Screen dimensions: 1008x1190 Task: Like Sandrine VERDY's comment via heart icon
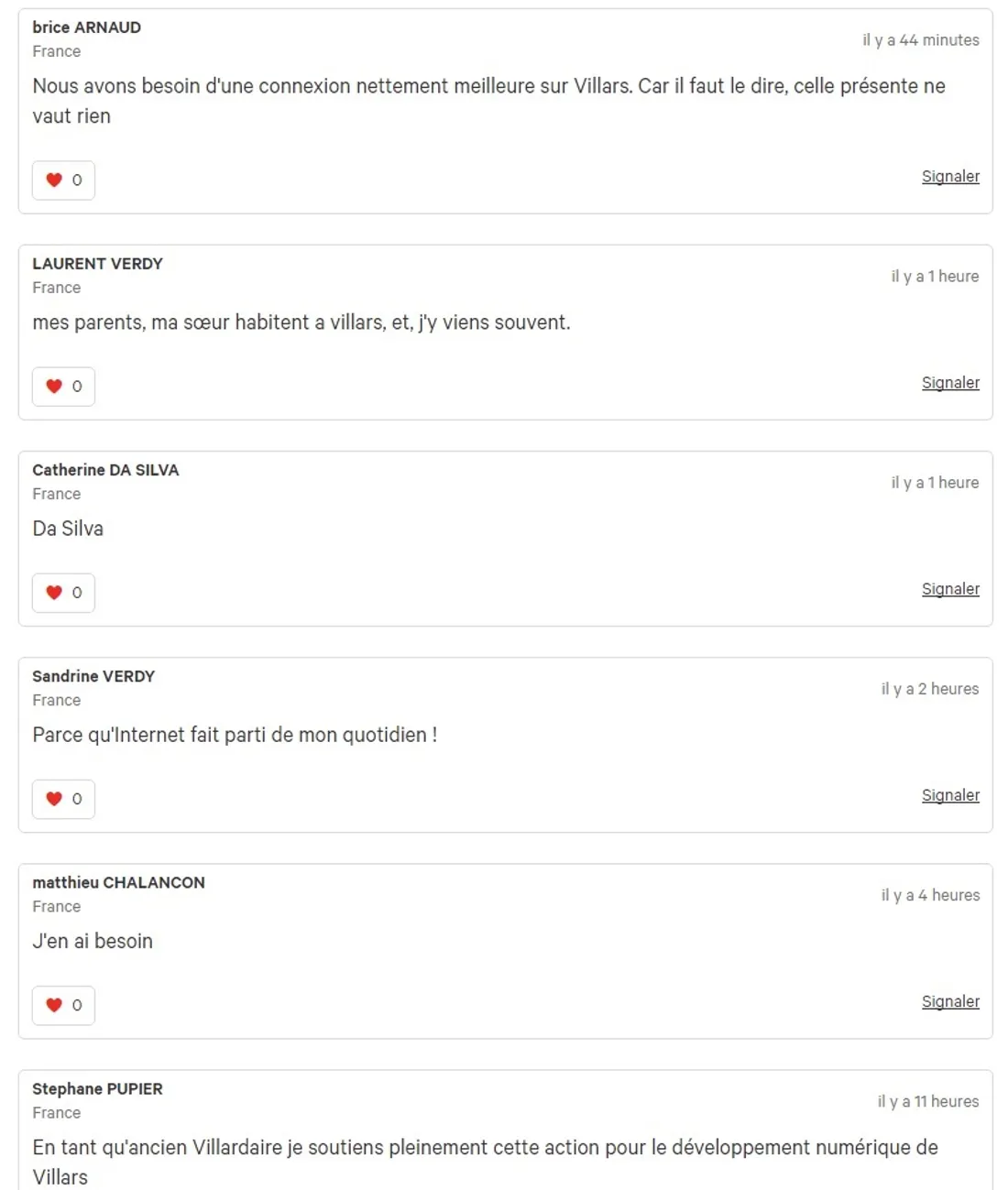(55, 799)
